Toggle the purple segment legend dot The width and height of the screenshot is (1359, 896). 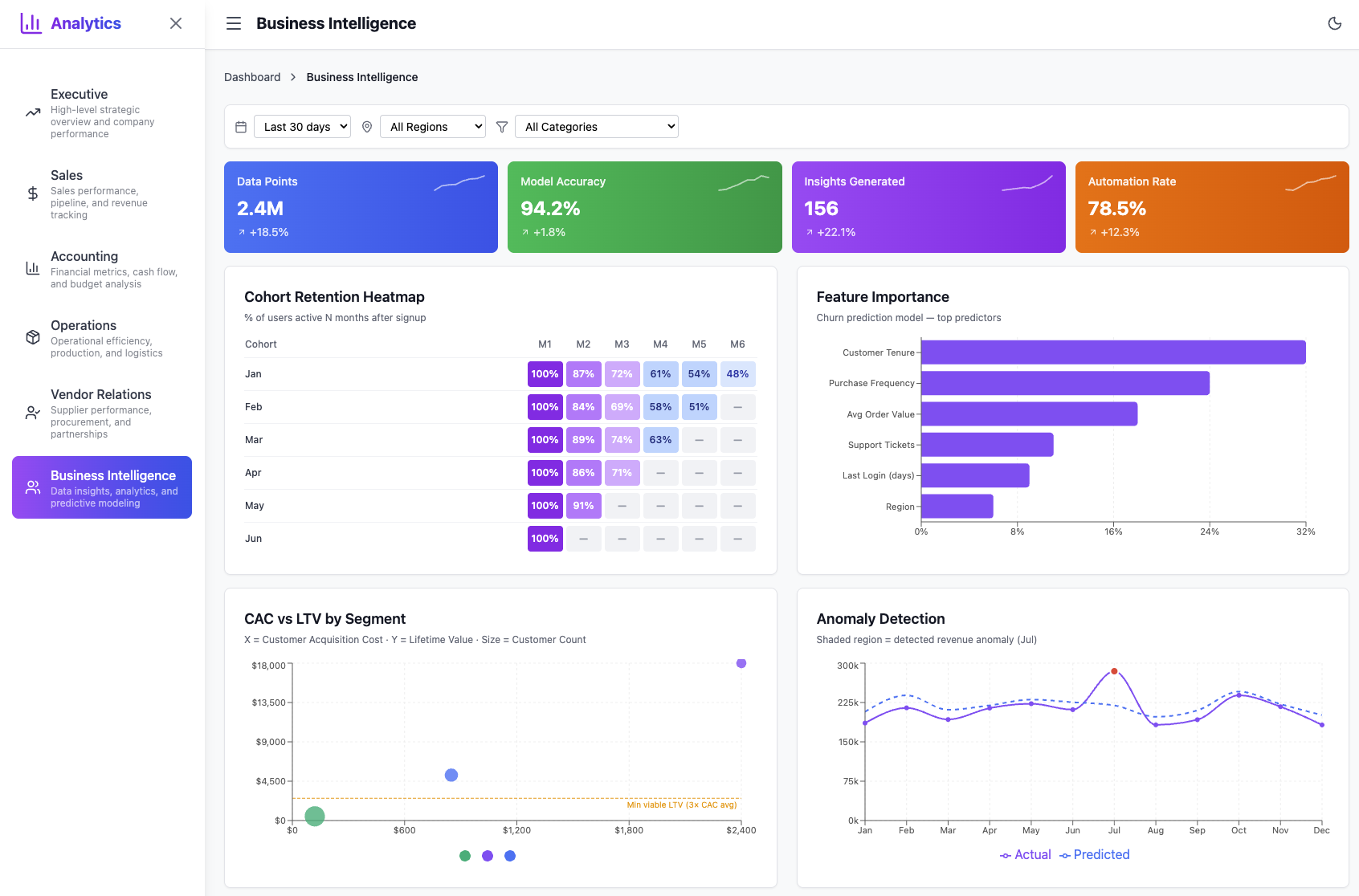pyautogui.click(x=488, y=856)
